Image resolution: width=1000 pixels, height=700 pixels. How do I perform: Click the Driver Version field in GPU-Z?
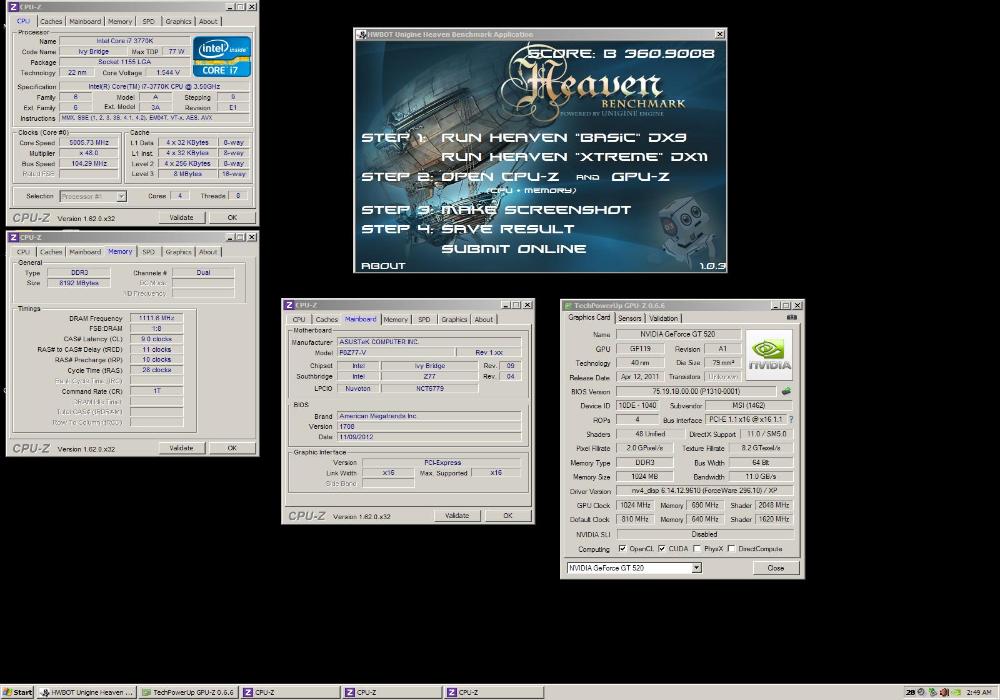tap(705, 491)
